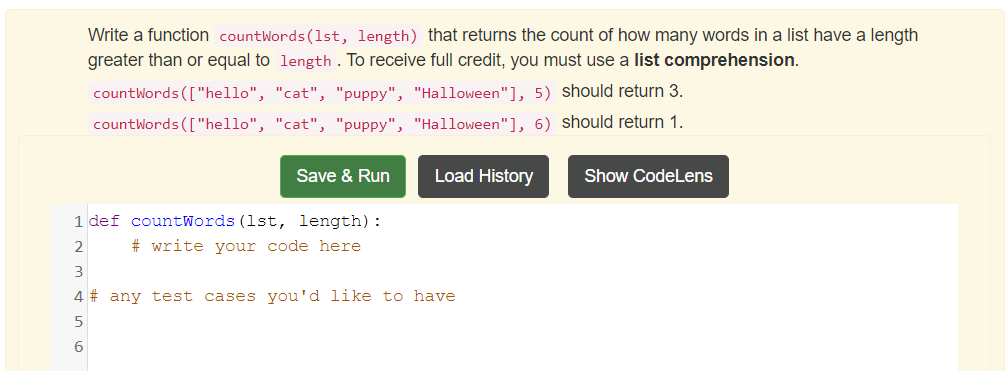Click 'should return 3.' text
This screenshot has height=371, width=1008.
click(622, 91)
